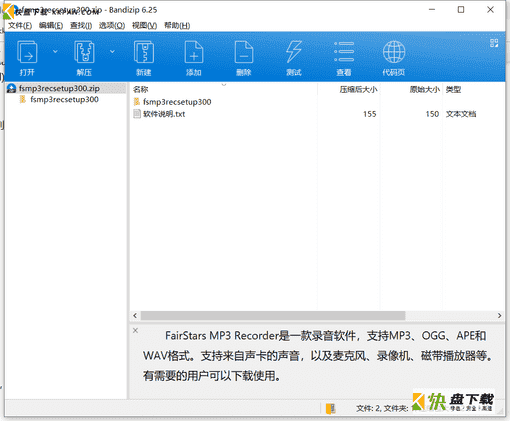
Task: Click the layout grid icon in the toolbar corner
Action: coord(494,43)
